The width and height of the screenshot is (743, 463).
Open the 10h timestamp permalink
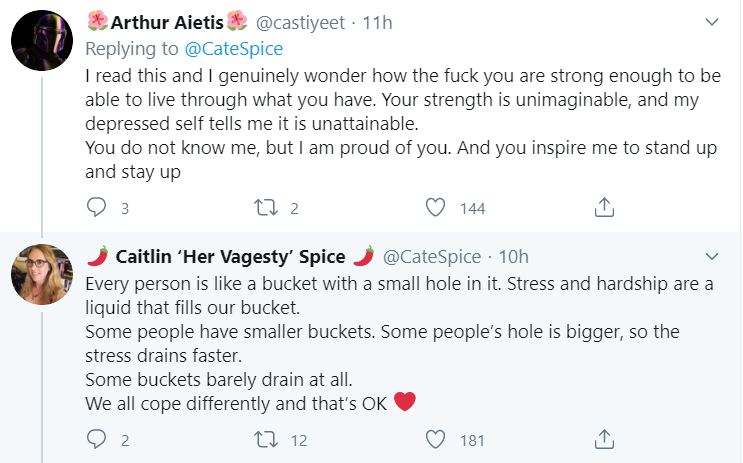point(513,256)
